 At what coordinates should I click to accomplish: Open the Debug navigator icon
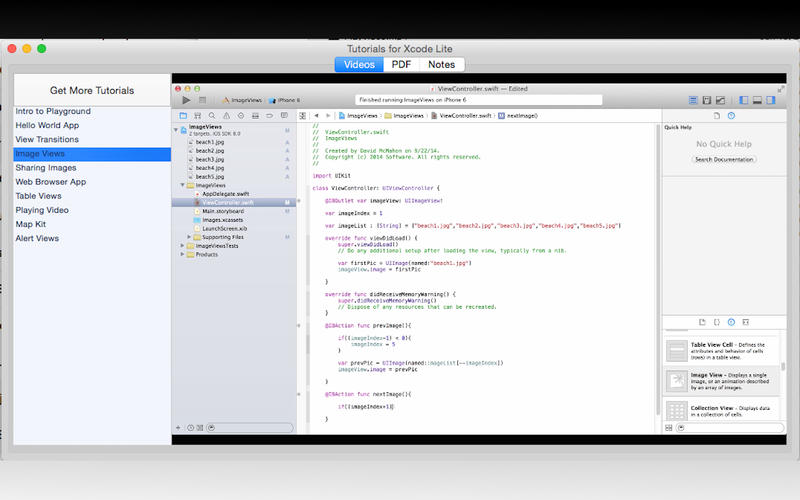point(255,116)
